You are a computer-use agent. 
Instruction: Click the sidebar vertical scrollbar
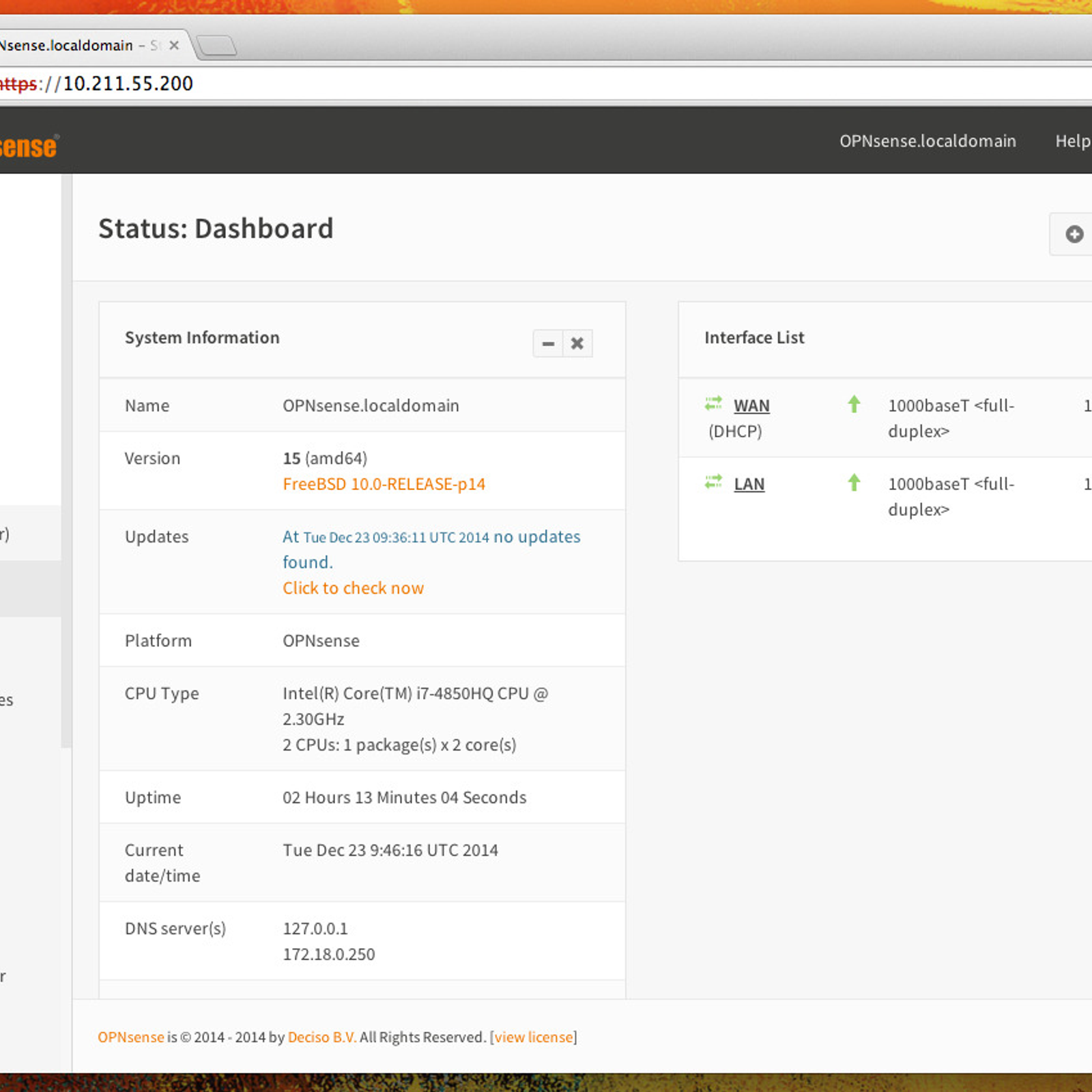pos(66,461)
